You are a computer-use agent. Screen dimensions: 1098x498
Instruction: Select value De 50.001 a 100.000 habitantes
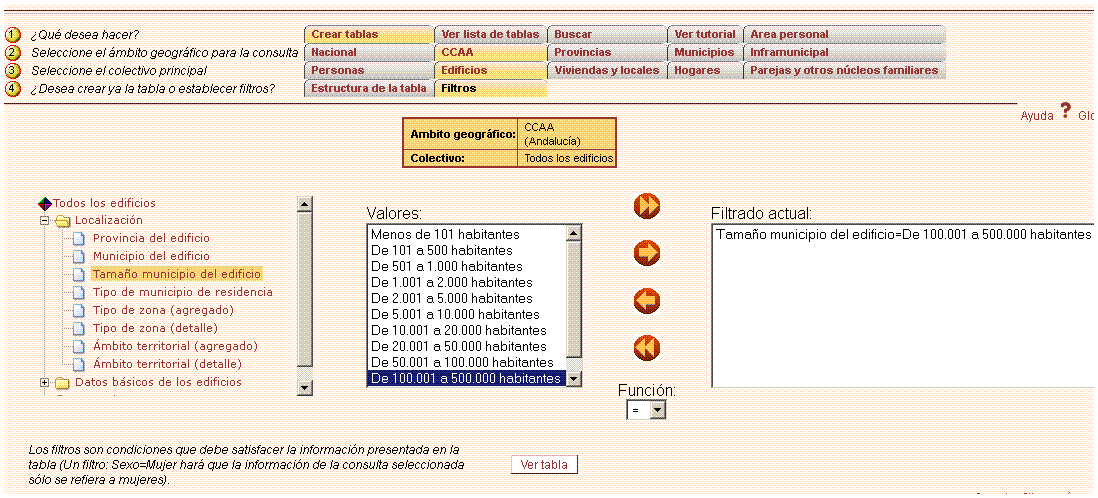[466, 363]
